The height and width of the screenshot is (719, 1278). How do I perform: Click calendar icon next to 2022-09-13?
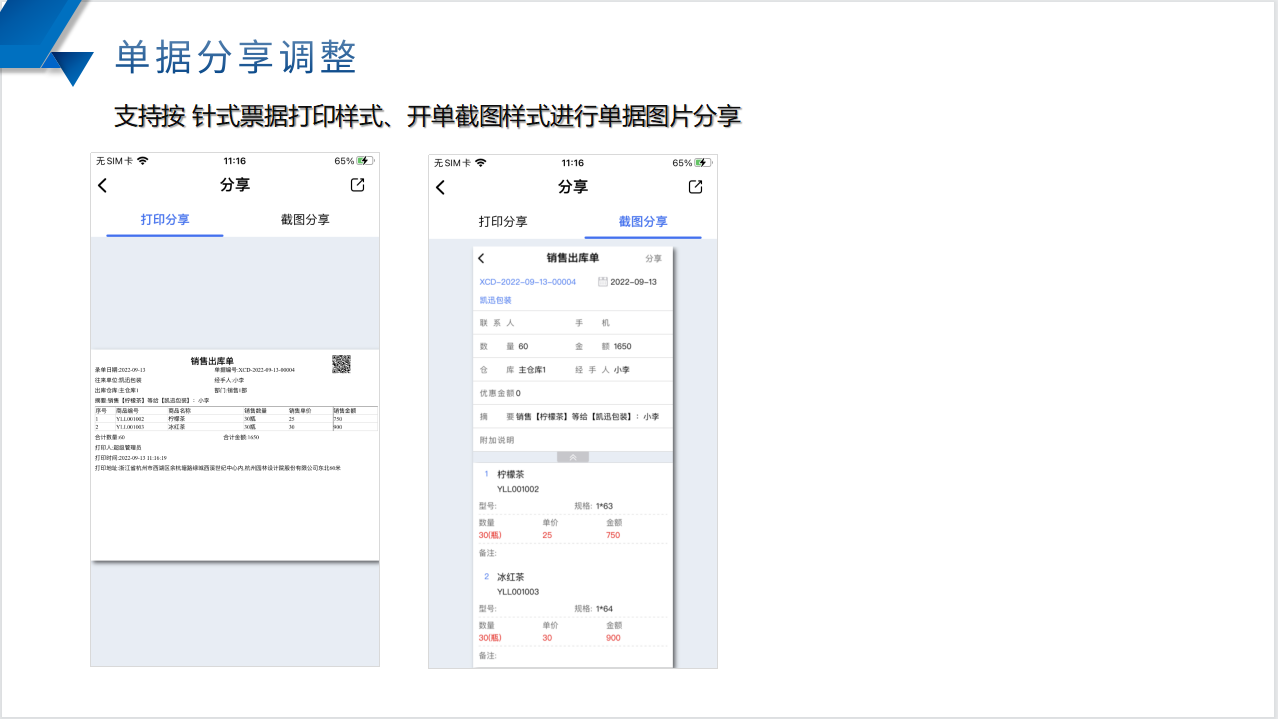602,282
